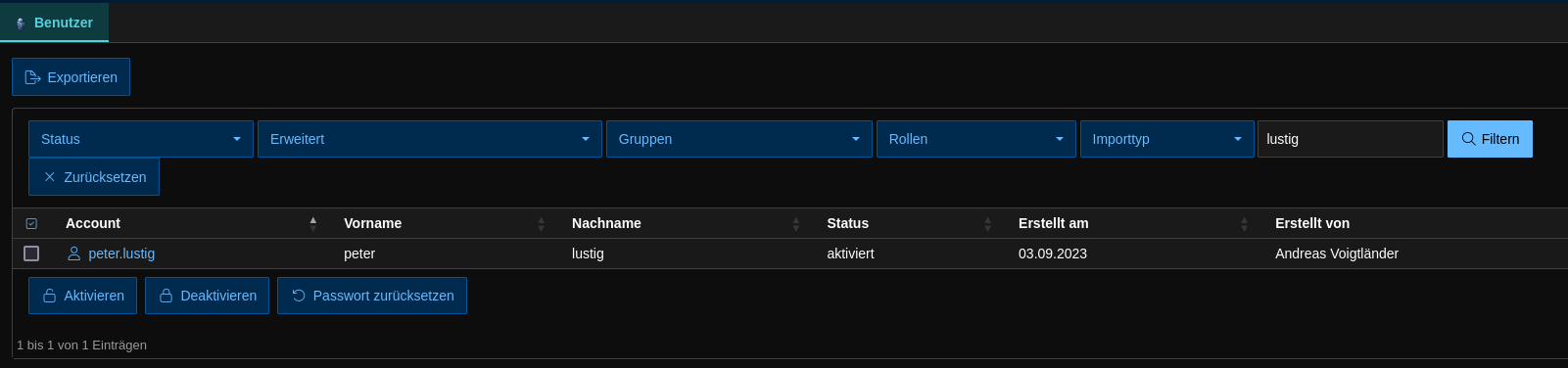1568x368 pixels.
Task: Click the status cell aktiviert
Action: [x=850, y=253]
